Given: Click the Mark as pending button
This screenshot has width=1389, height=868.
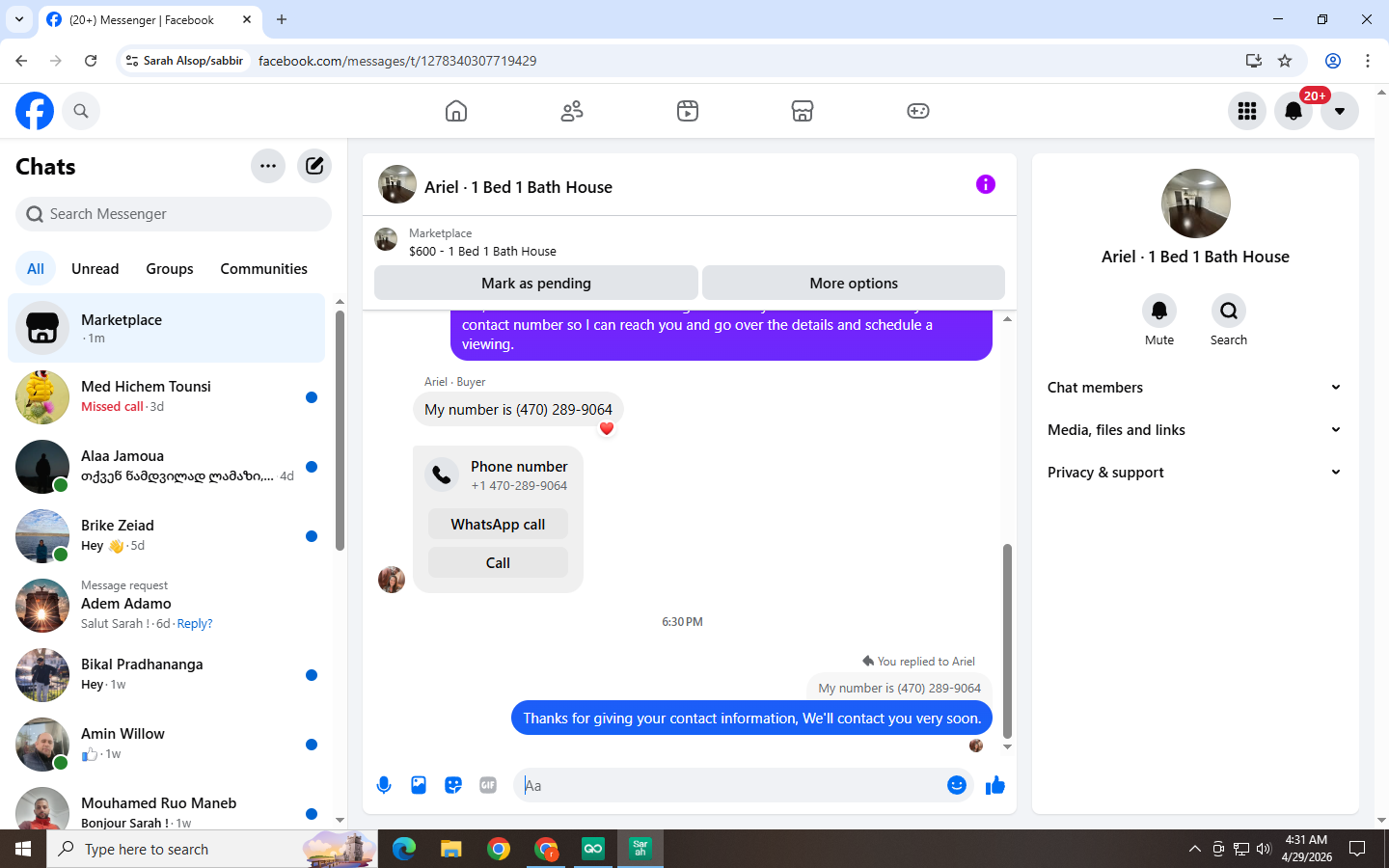Looking at the screenshot, I should [x=536, y=284].
